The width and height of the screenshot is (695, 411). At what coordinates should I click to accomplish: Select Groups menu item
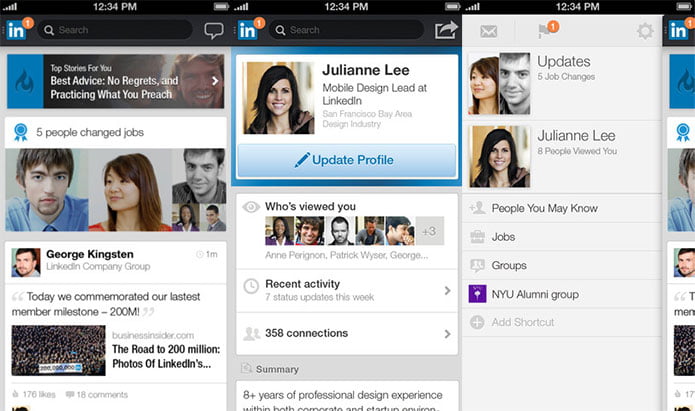[x=562, y=266]
